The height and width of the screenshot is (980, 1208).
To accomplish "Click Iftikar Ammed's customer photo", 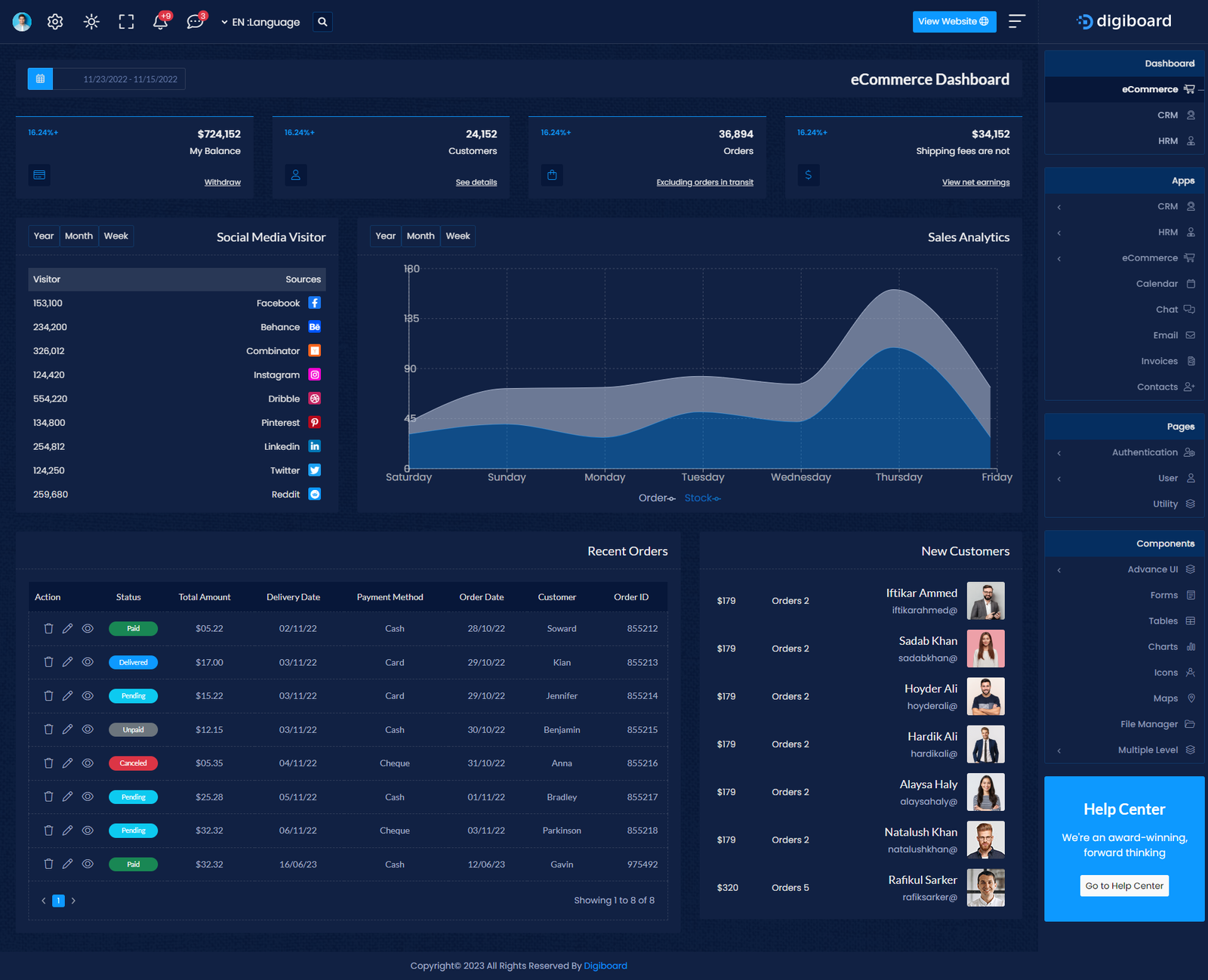I will click(x=985, y=601).
